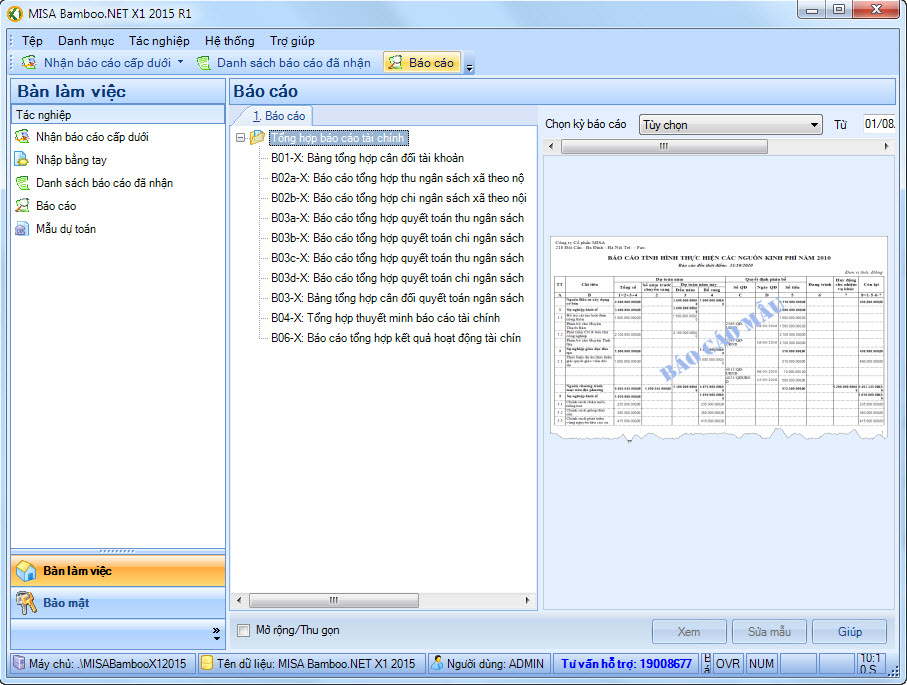Click the Báo cáo toolbar icon
Viewport: 907px width, 685px height.
point(395,62)
